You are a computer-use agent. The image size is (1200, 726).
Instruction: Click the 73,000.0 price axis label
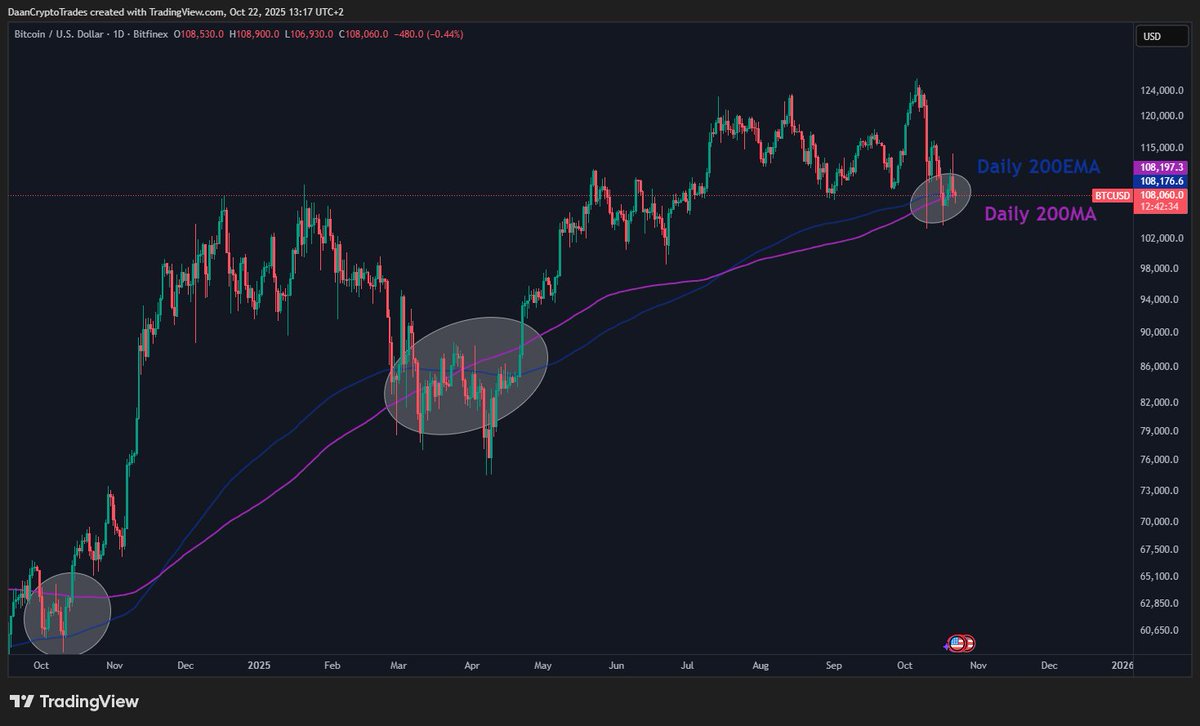pos(1161,491)
